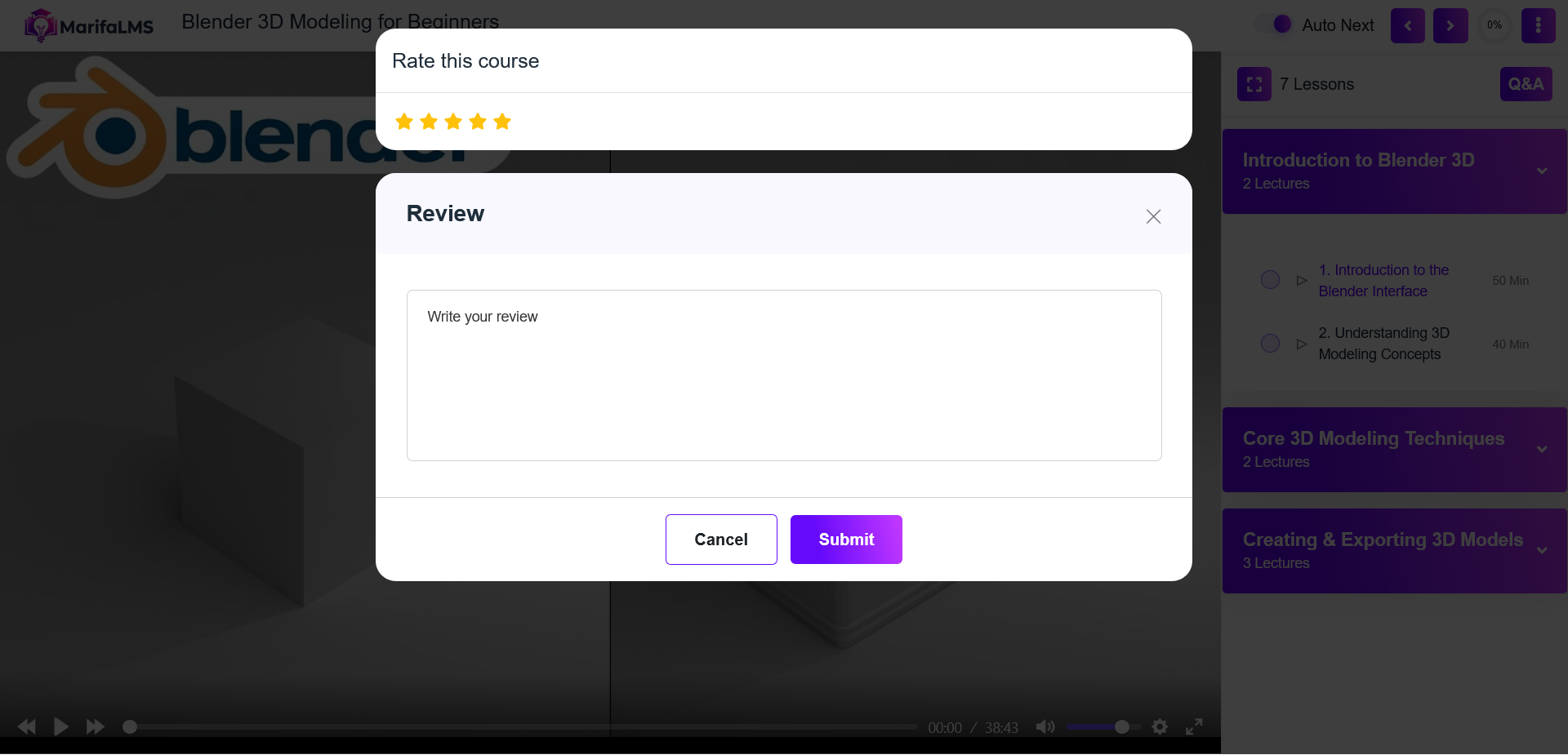Viewport: 1568px width, 755px height.
Task: Collapse the Introduction to Blender 3D section
Action: [x=1542, y=171]
